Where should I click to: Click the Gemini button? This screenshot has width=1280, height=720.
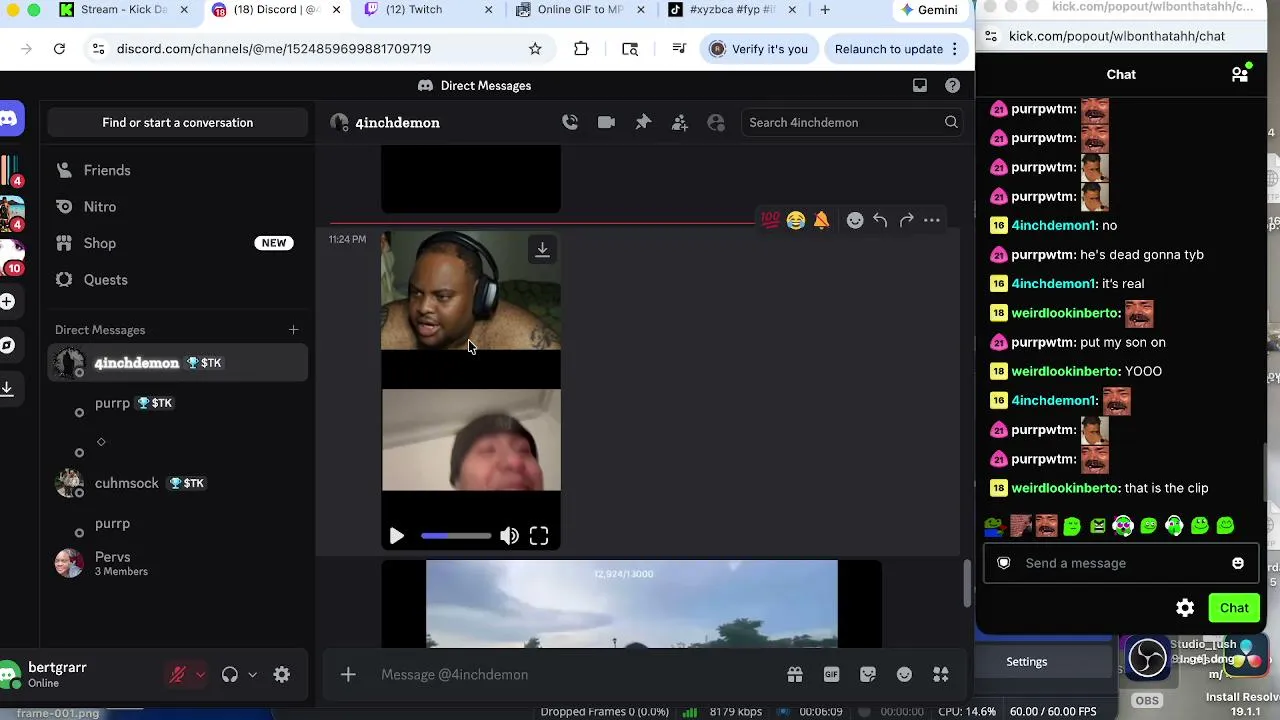(x=930, y=10)
